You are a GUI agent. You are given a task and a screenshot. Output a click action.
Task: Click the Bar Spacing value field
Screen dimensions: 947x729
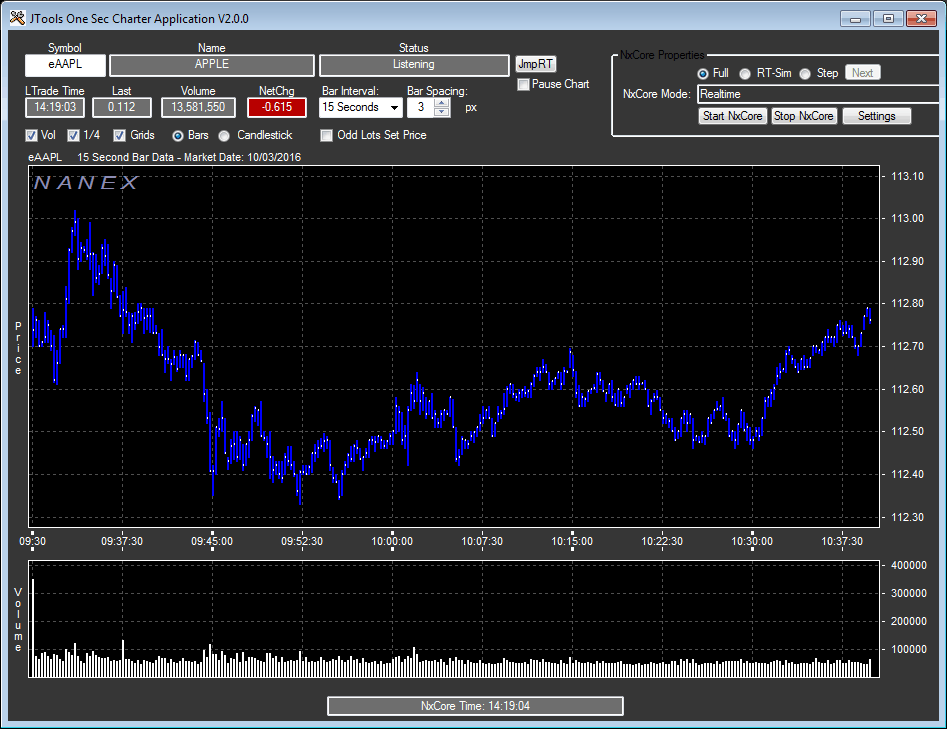pos(422,108)
